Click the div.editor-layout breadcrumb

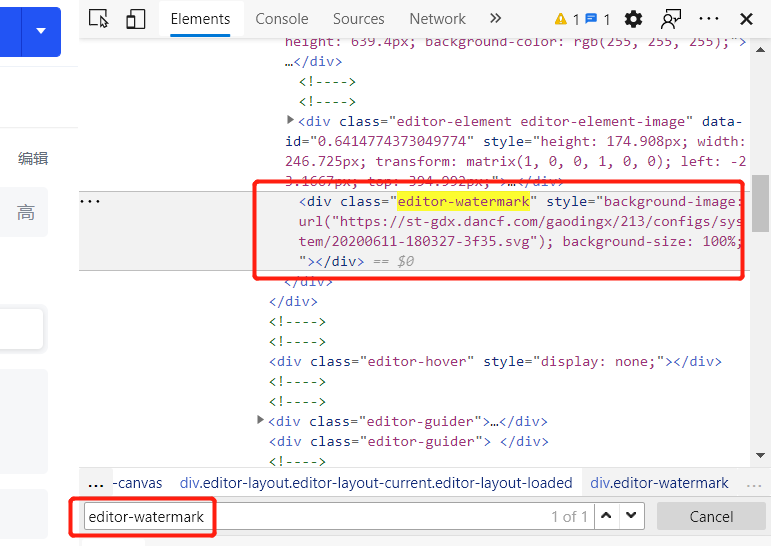[376, 483]
